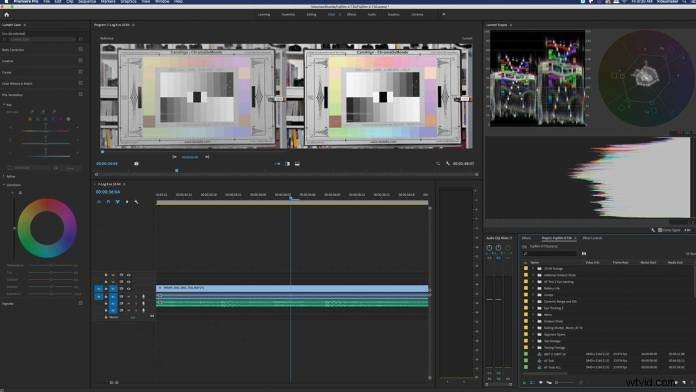Select the green audio clip in timeline
The width and height of the screenshot is (696, 392).
(x=292, y=303)
